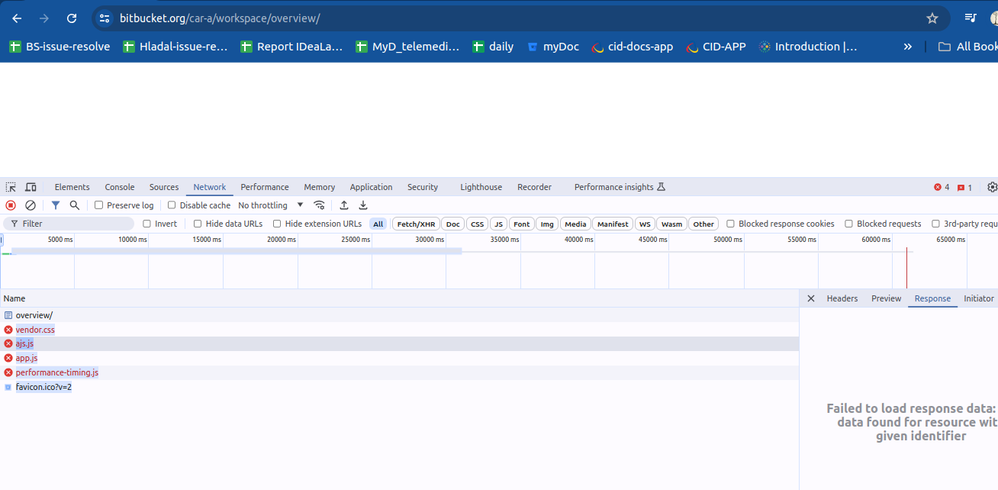Screen dimensions: 998x490
Task: Select the failed vendor.css request
Action: [400, 330]
